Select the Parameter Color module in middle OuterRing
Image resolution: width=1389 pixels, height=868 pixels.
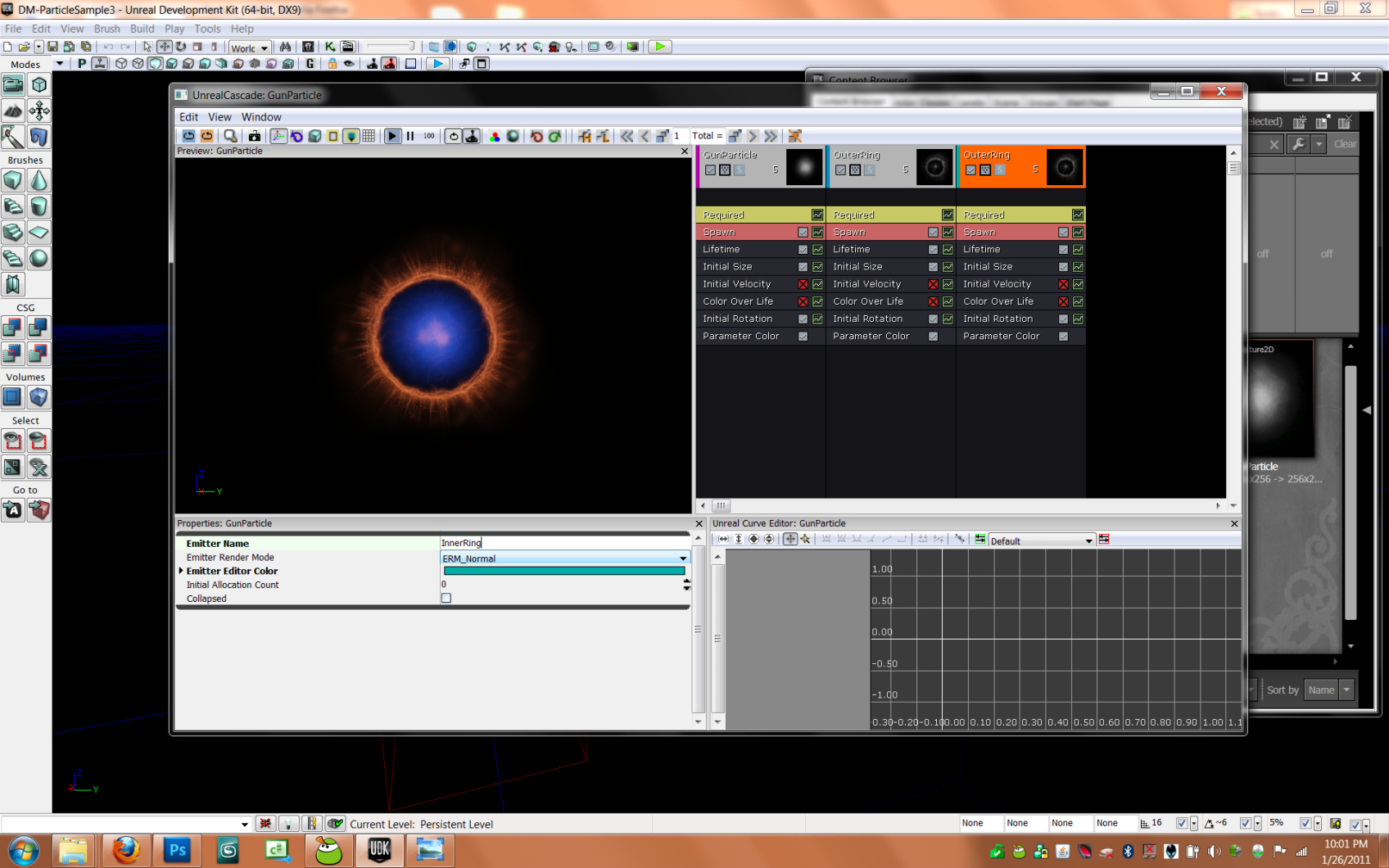(871, 337)
